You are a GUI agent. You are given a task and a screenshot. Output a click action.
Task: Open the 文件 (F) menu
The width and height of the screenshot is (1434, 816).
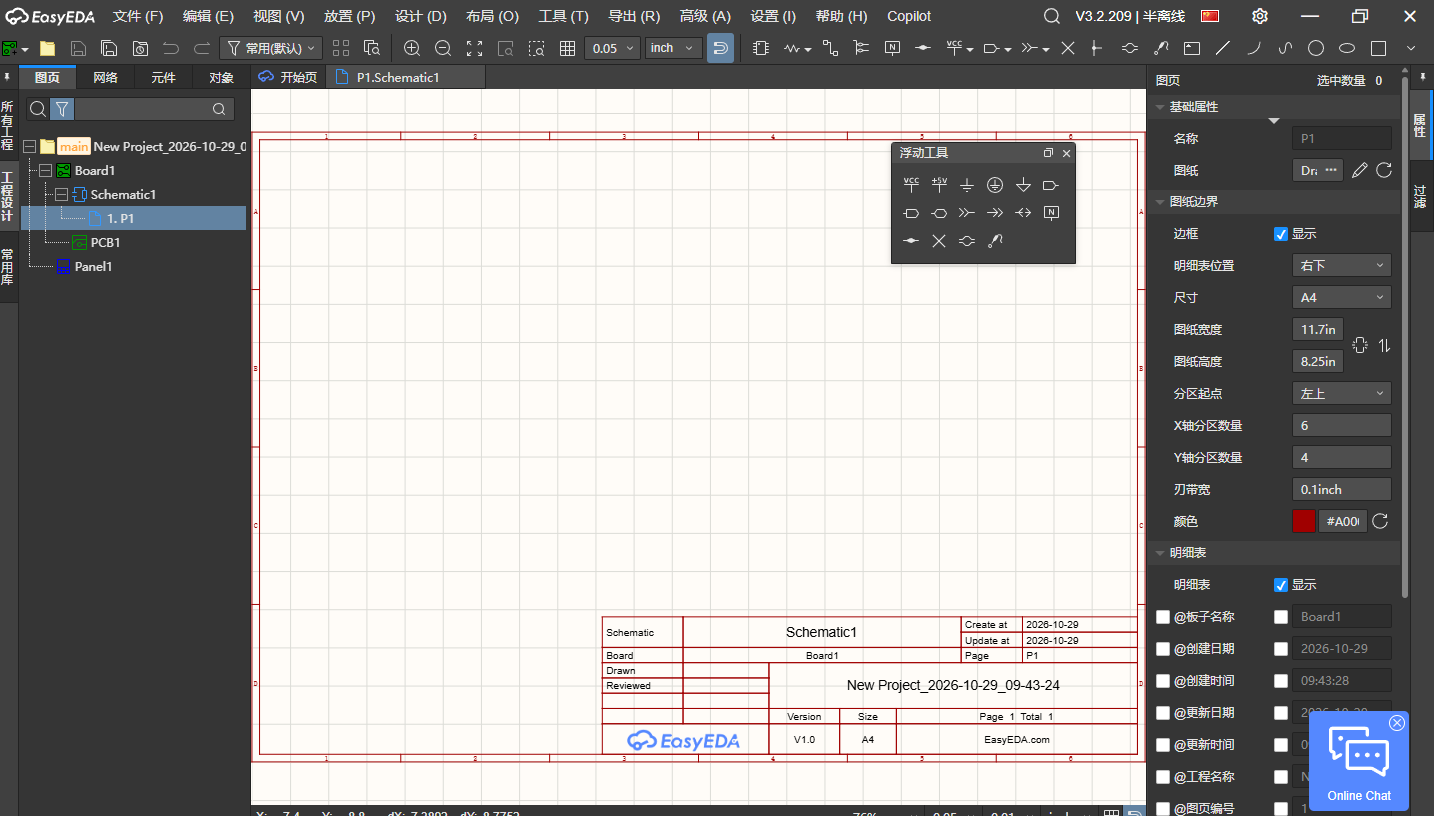click(x=138, y=16)
